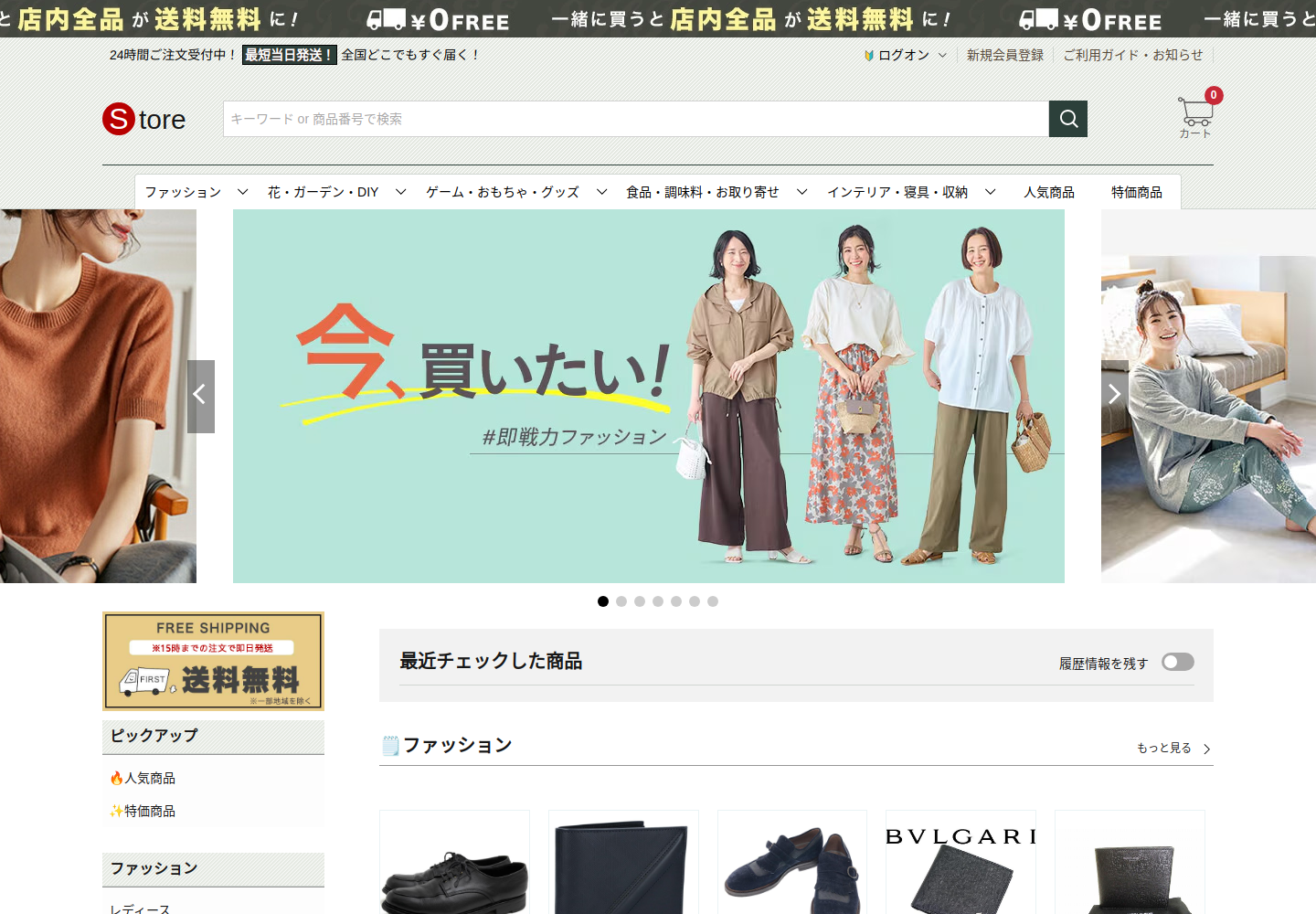Image resolution: width=1316 pixels, height=914 pixels.
Task: Open 人気商品 in the navigation bar
Action: coord(1049,192)
